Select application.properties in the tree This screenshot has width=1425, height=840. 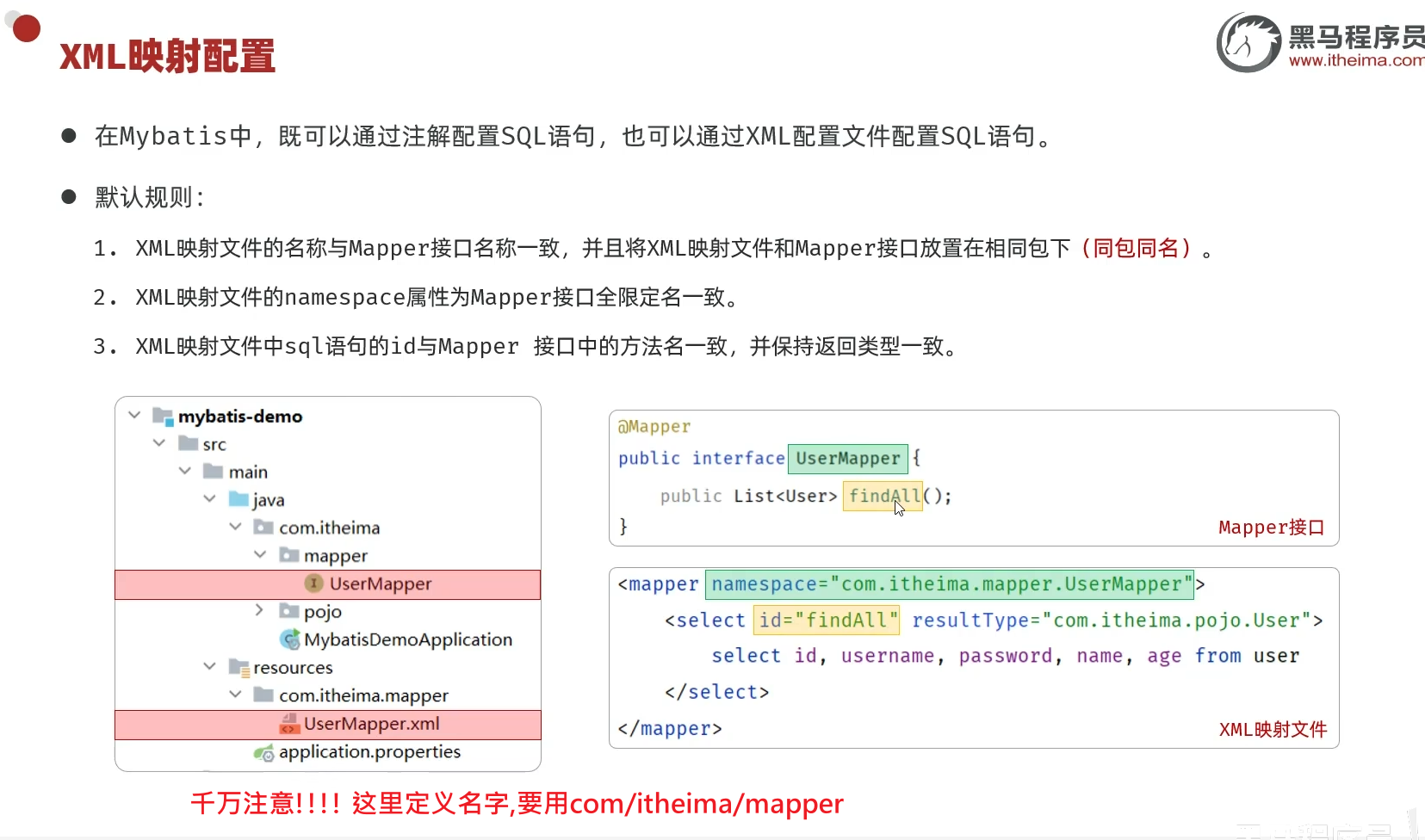369,752
